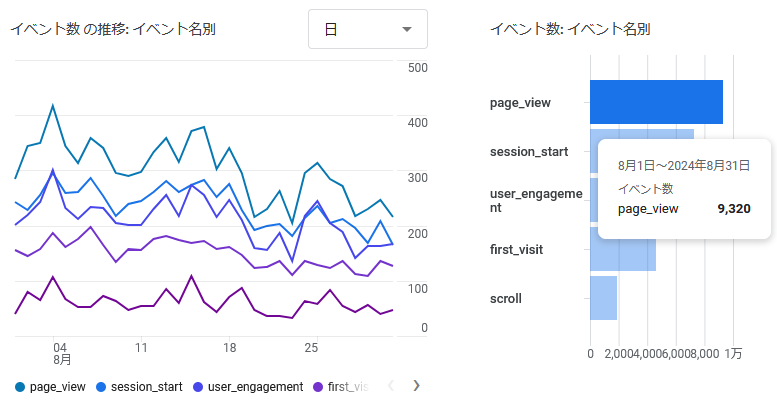Viewport: 777px width, 402px height.
Task: Toggle the page_view legend dot
Action: 20,387
